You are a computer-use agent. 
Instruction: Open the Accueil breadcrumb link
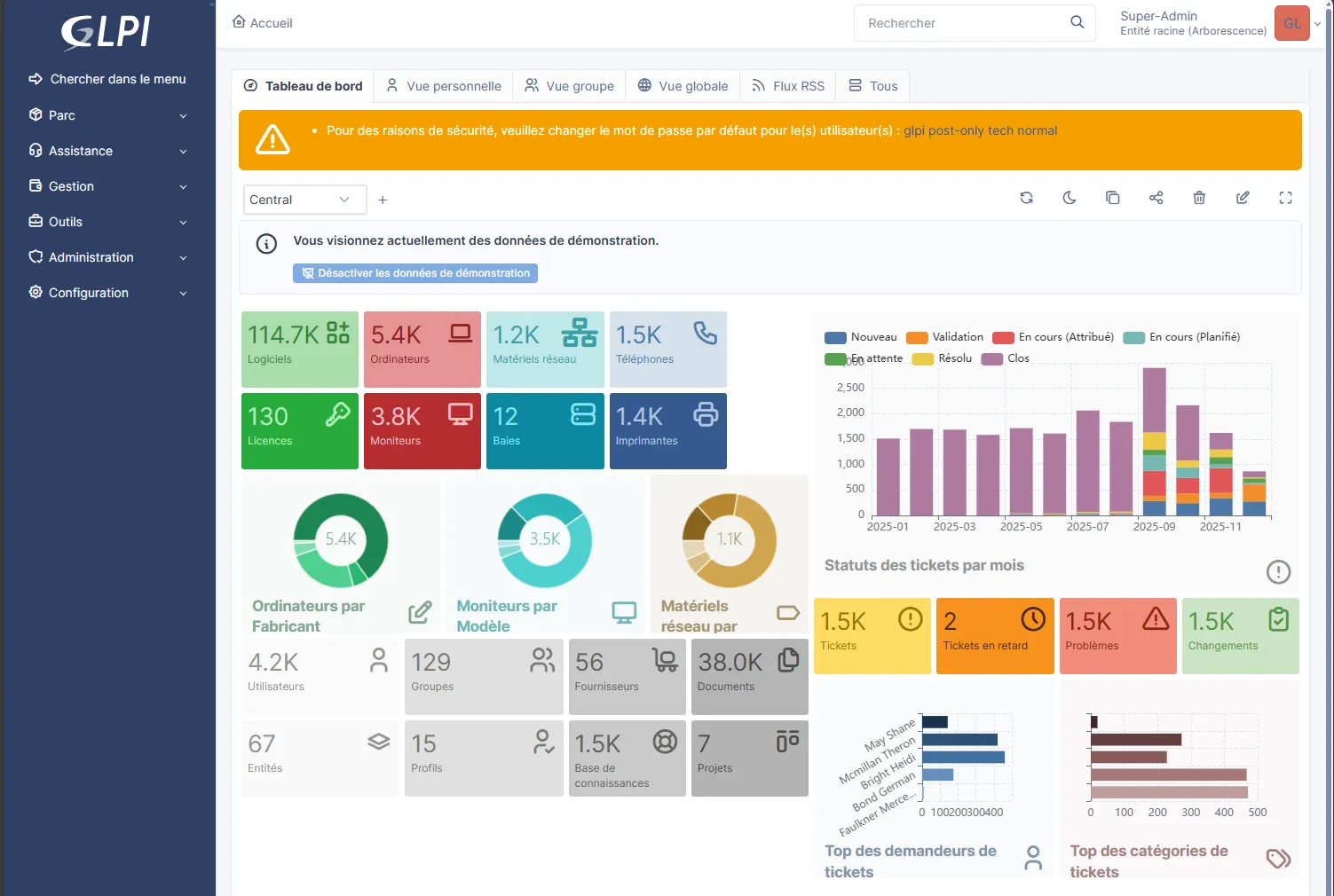pos(263,23)
